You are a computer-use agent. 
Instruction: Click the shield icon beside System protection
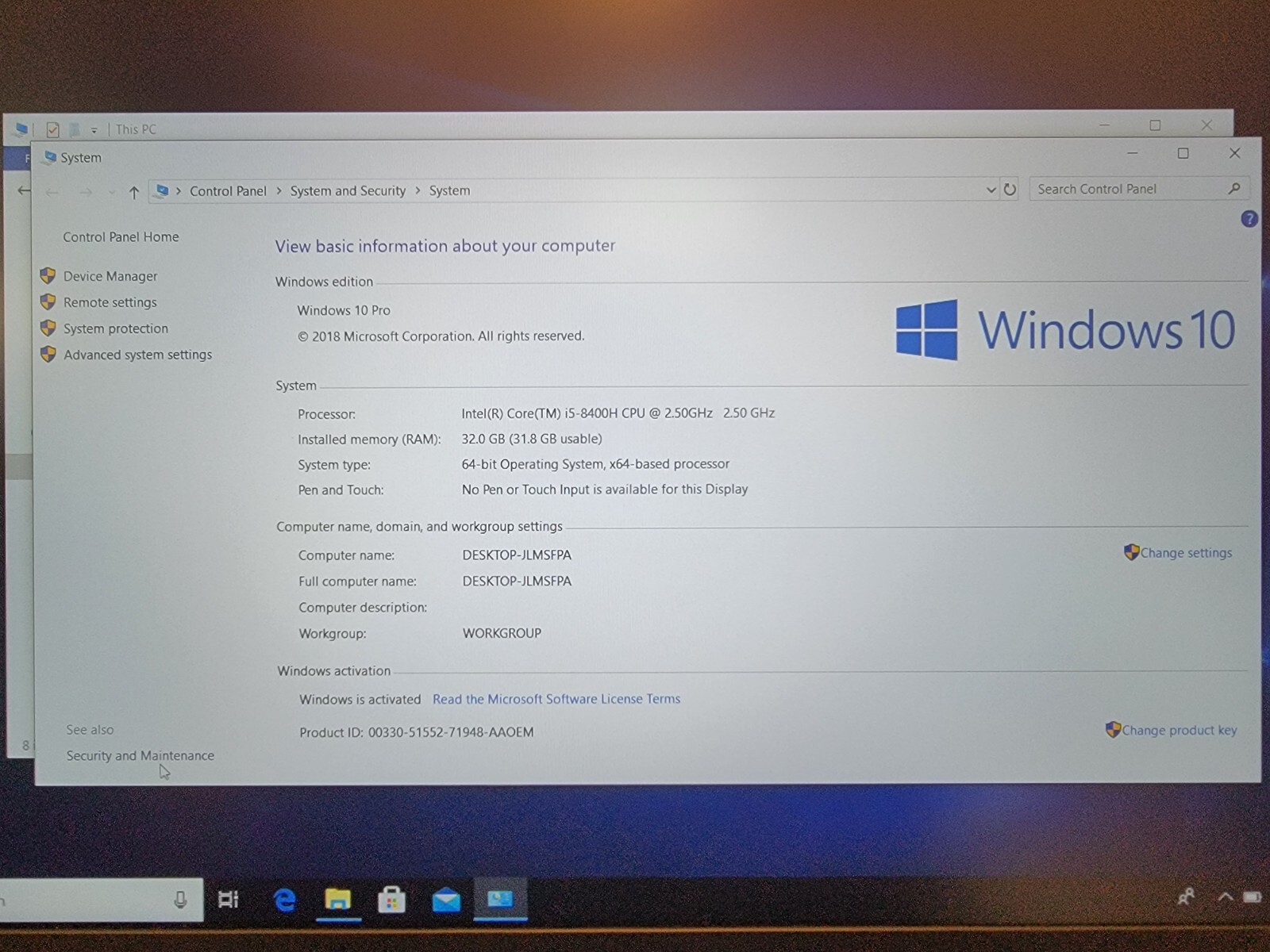pos(48,328)
